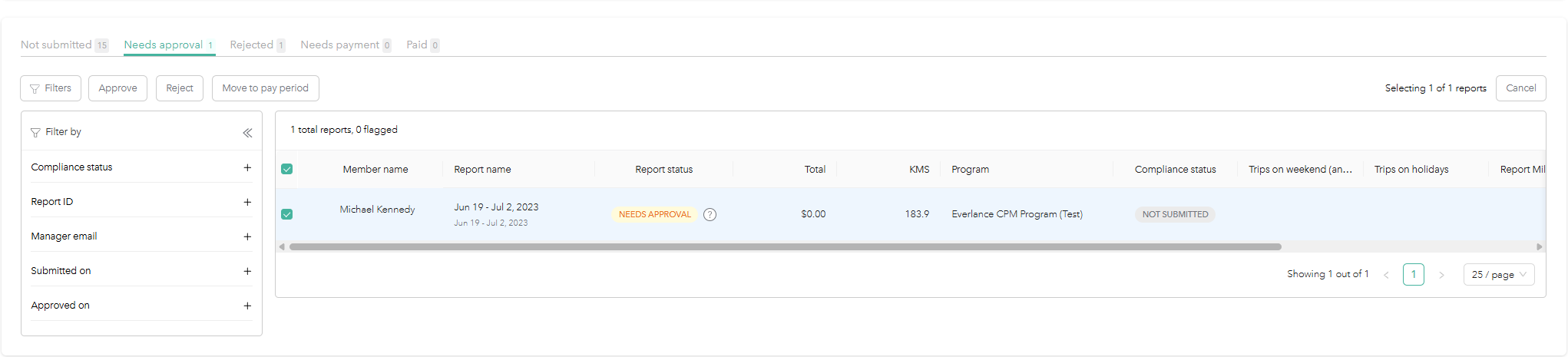Expand Compliance status filter plus icon
1568x357 pixels.
click(247, 167)
